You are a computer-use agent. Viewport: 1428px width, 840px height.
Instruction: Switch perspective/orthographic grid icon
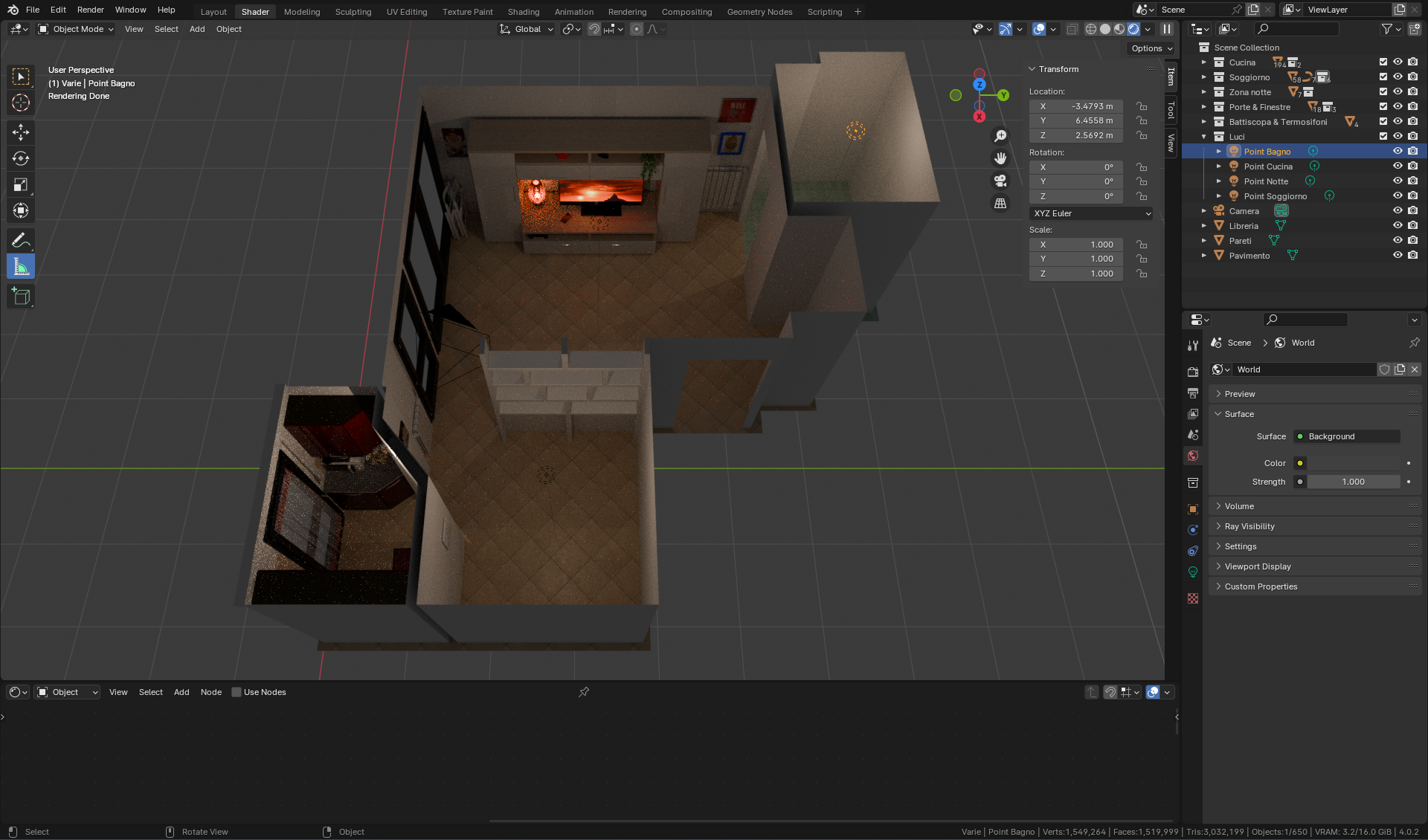tap(1000, 203)
